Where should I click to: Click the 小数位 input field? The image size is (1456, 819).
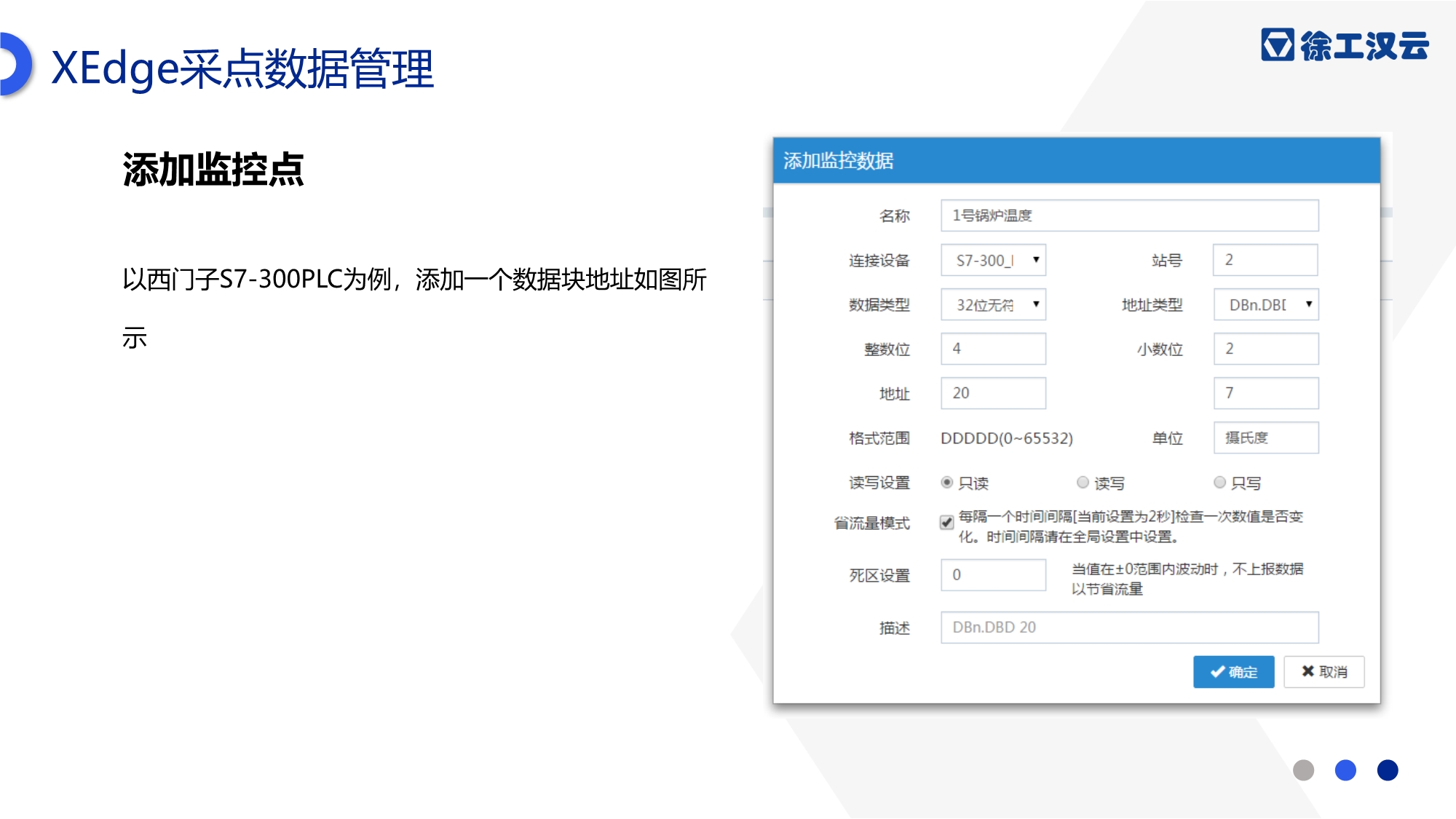point(1266,349)
